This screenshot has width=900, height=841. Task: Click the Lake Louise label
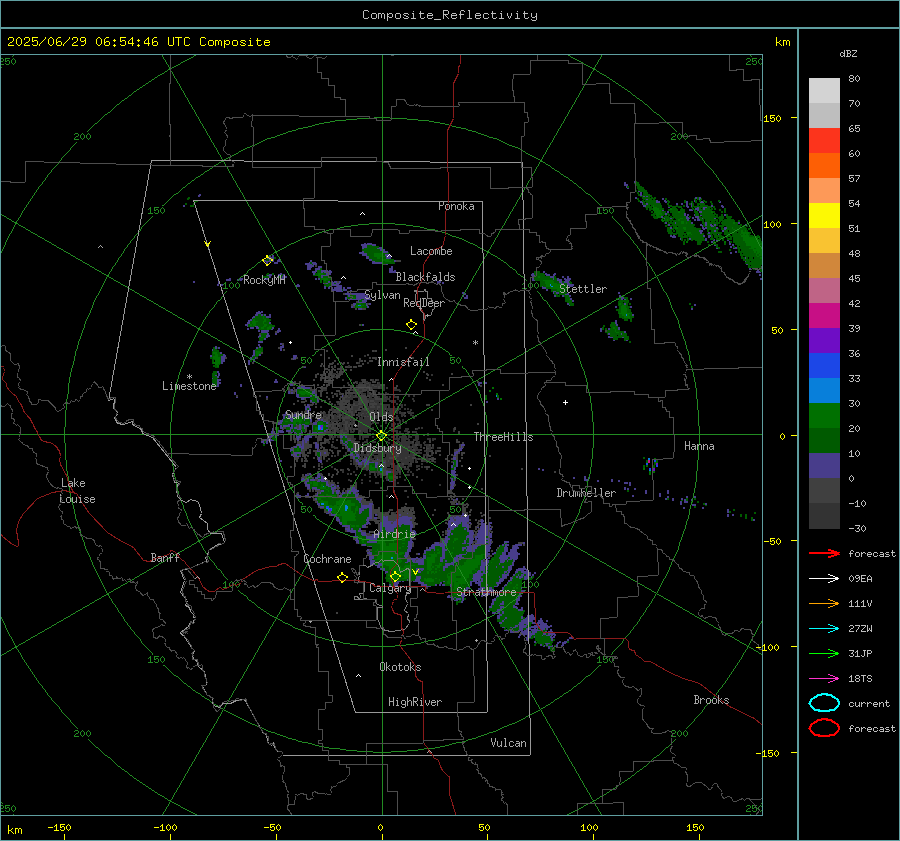(x=77, y=491)
